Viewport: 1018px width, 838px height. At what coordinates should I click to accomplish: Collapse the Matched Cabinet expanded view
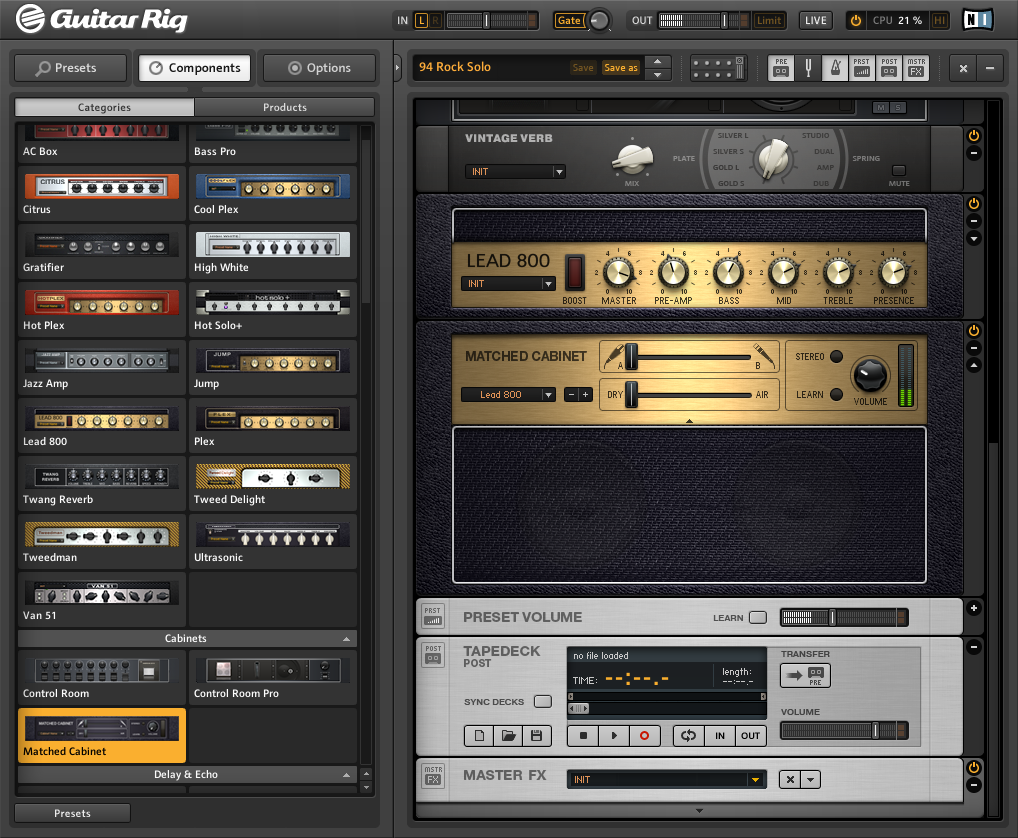[x=974, y=365]
